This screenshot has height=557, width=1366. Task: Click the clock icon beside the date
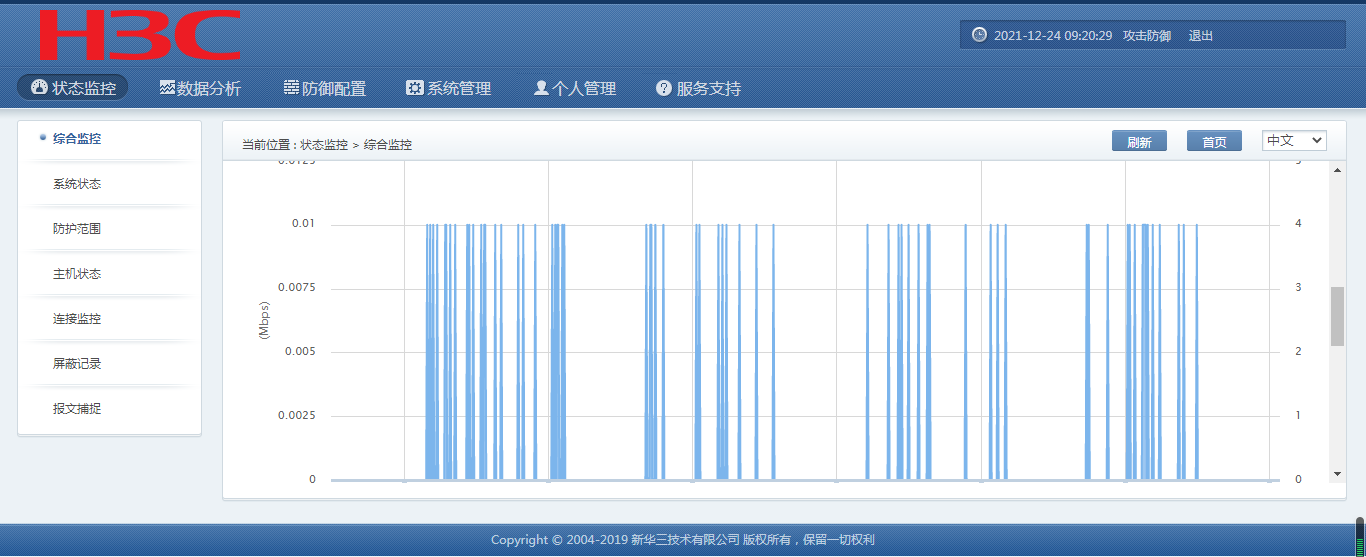979,35
